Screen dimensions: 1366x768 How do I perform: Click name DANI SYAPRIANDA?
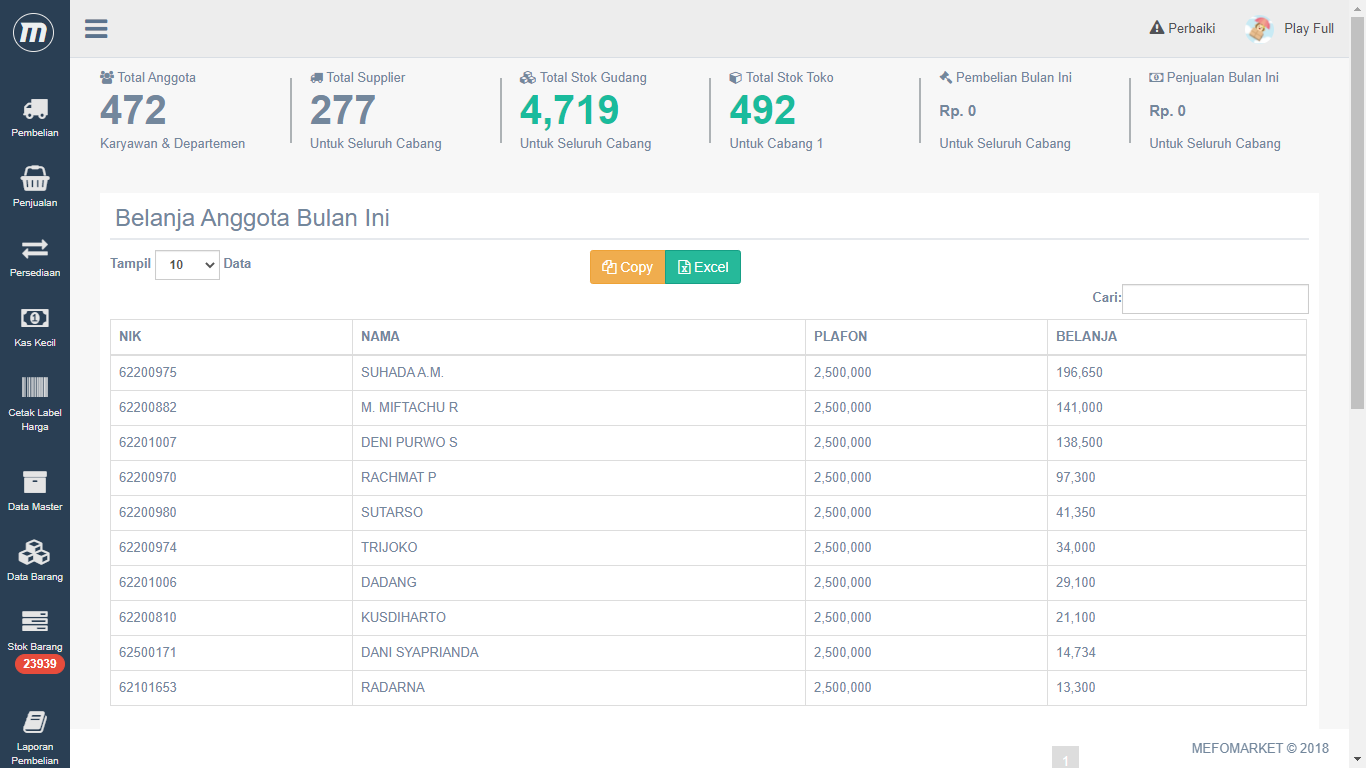tap(420, 652)
